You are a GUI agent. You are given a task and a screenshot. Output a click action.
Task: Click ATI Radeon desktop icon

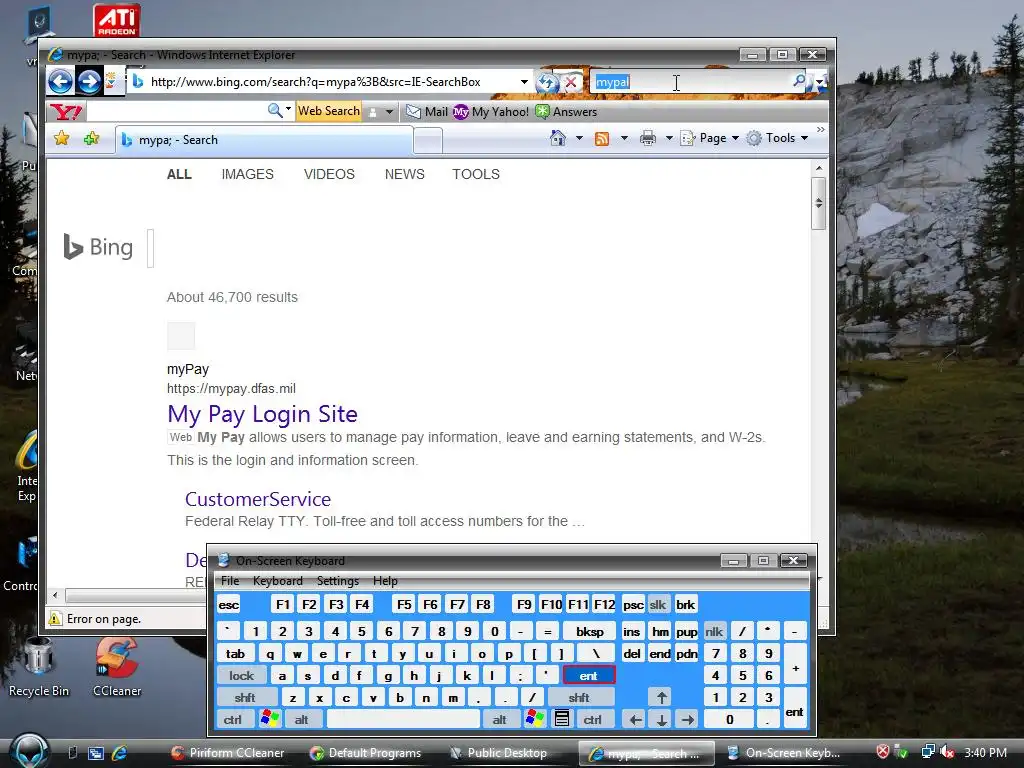click(117, 20)
